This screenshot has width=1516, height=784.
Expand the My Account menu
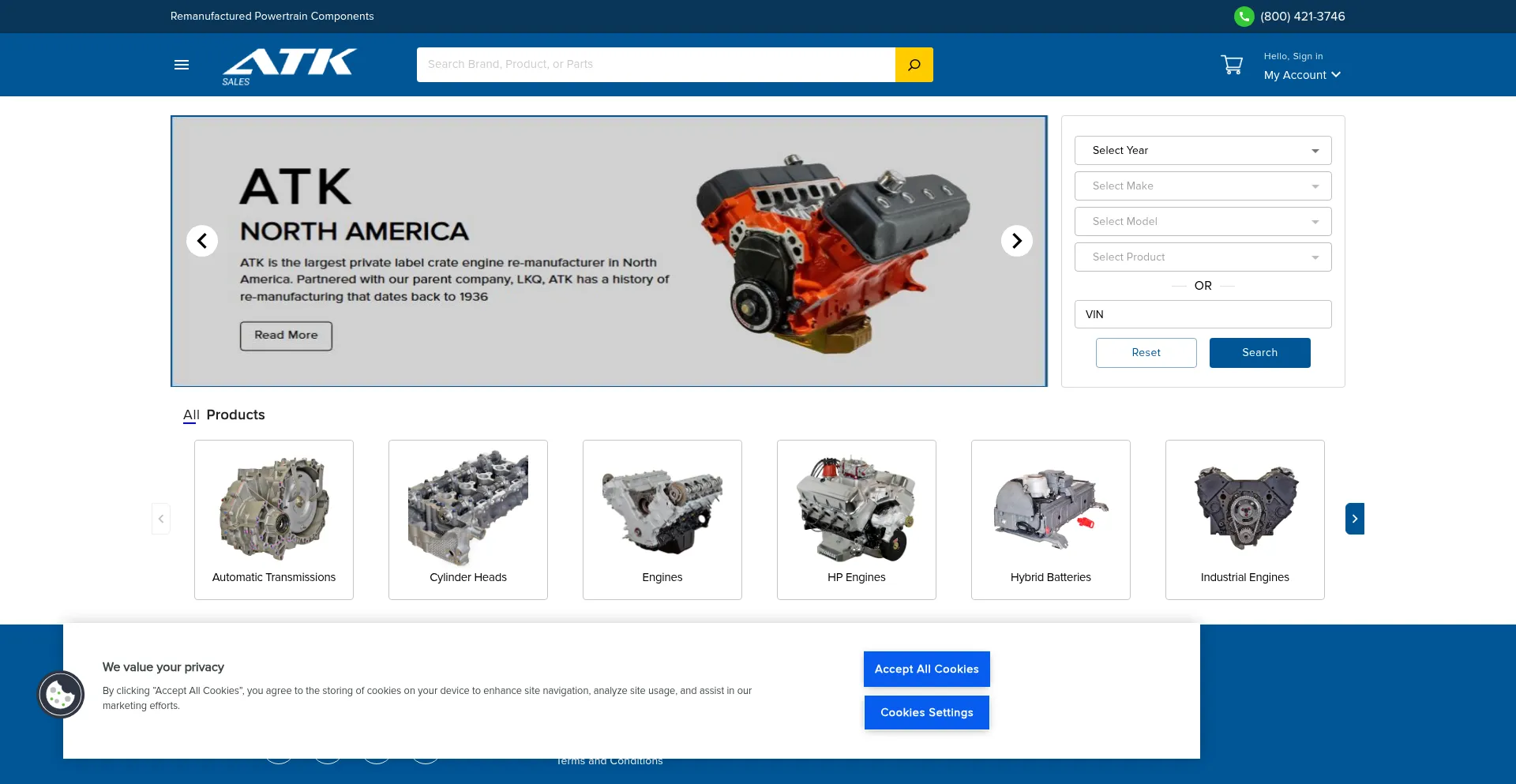1301,75
